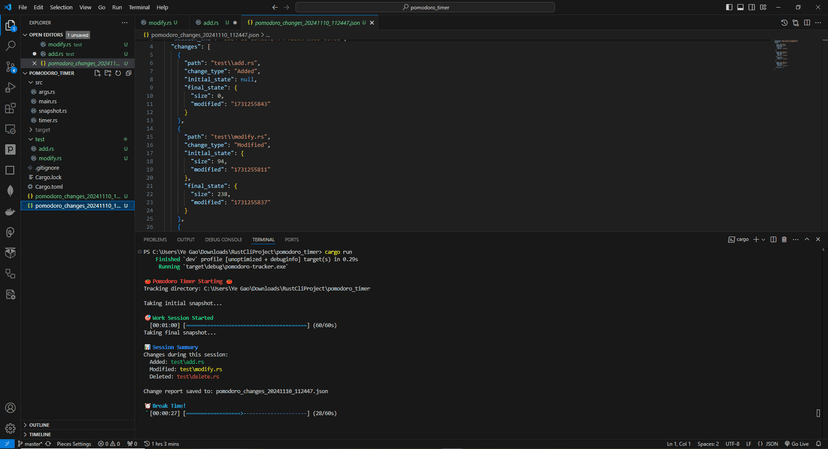Toggle the secondary side bar visibility
828x449 pixels.
pyautogui.click(x=752, y=7)
